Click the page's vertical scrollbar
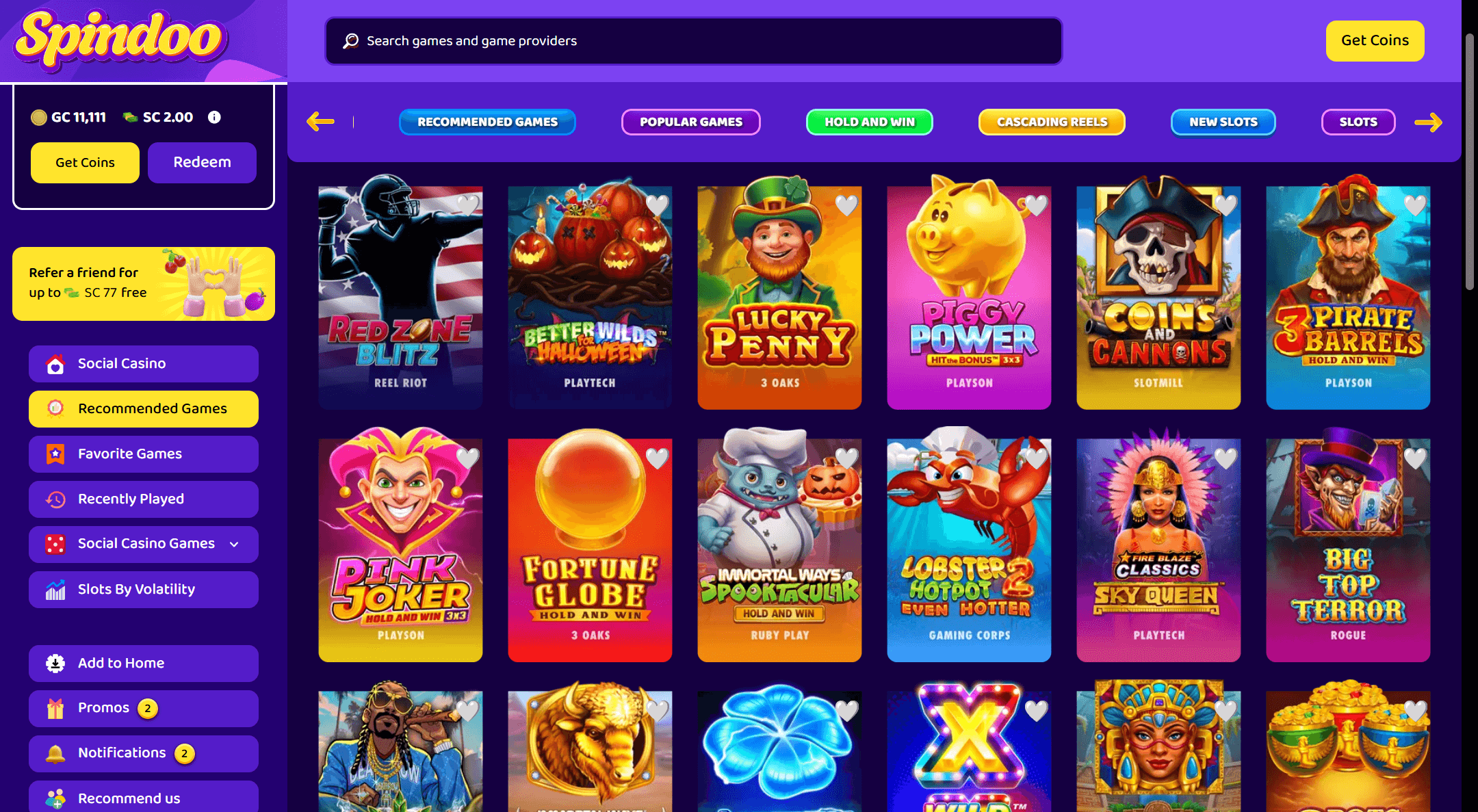 click(1470, 162)
